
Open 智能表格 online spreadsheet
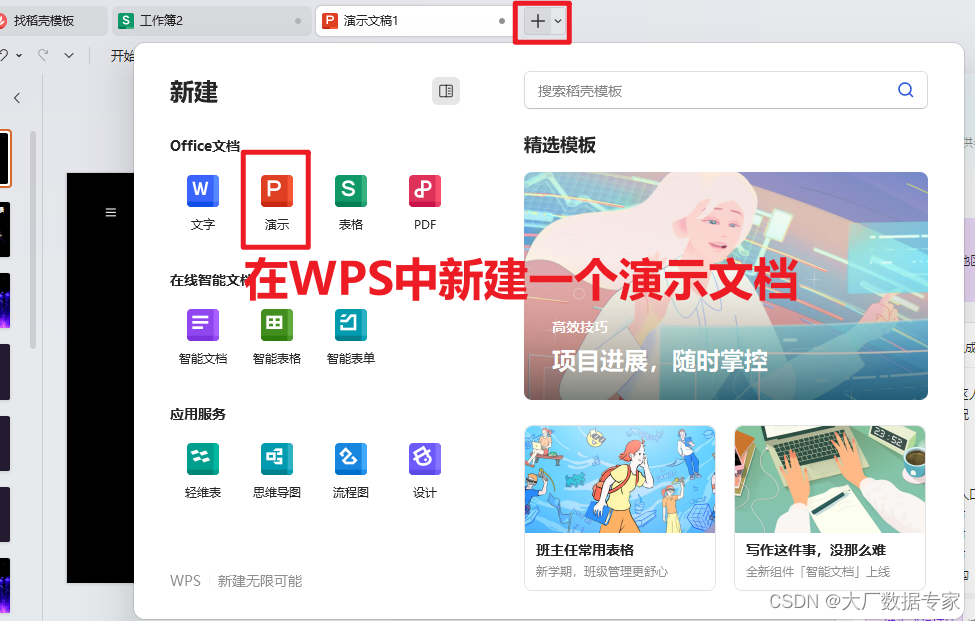[277, 337]
